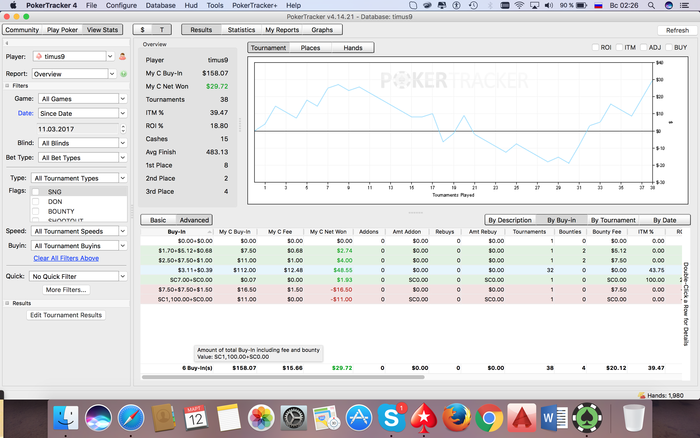Open the Configure menu
The height and width of the screenshot is (438, 700).
tap(121, 5)
